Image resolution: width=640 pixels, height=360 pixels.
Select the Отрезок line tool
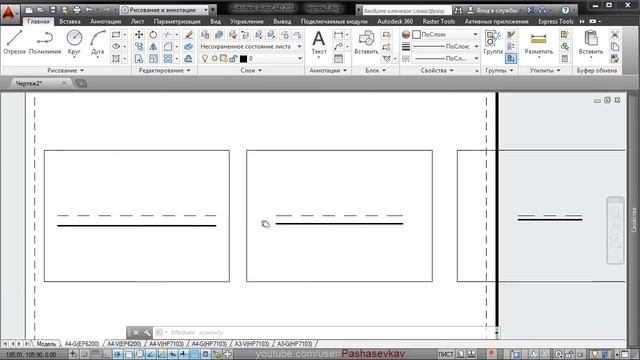(x=15, y=42)
